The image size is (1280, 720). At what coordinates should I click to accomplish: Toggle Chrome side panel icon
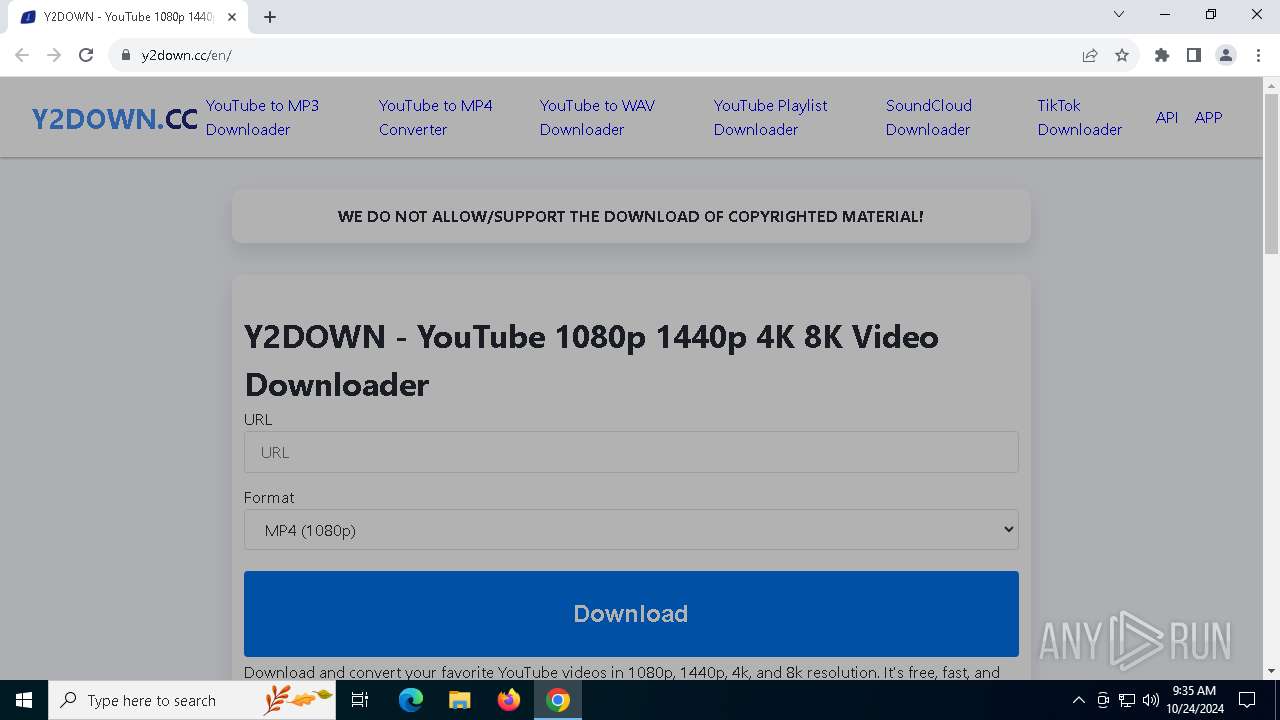1194,55
